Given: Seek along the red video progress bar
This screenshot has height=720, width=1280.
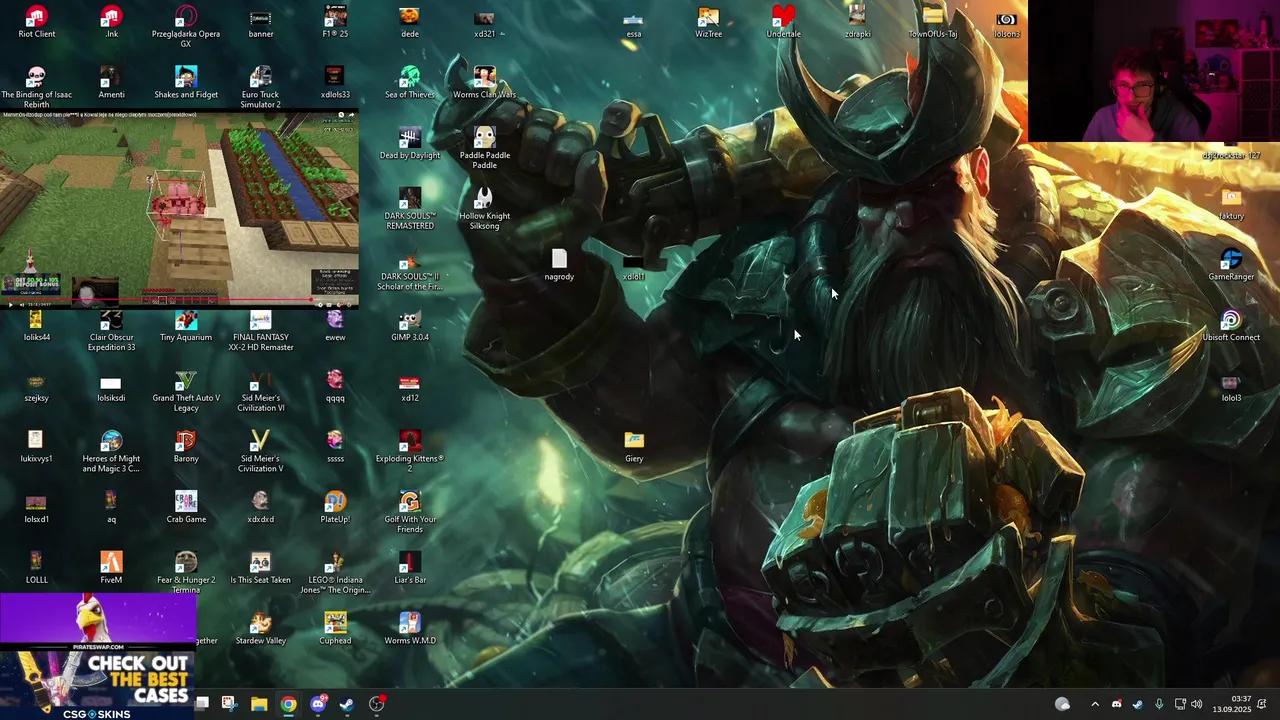Looking at the screenshot, I should coord(179,298).
